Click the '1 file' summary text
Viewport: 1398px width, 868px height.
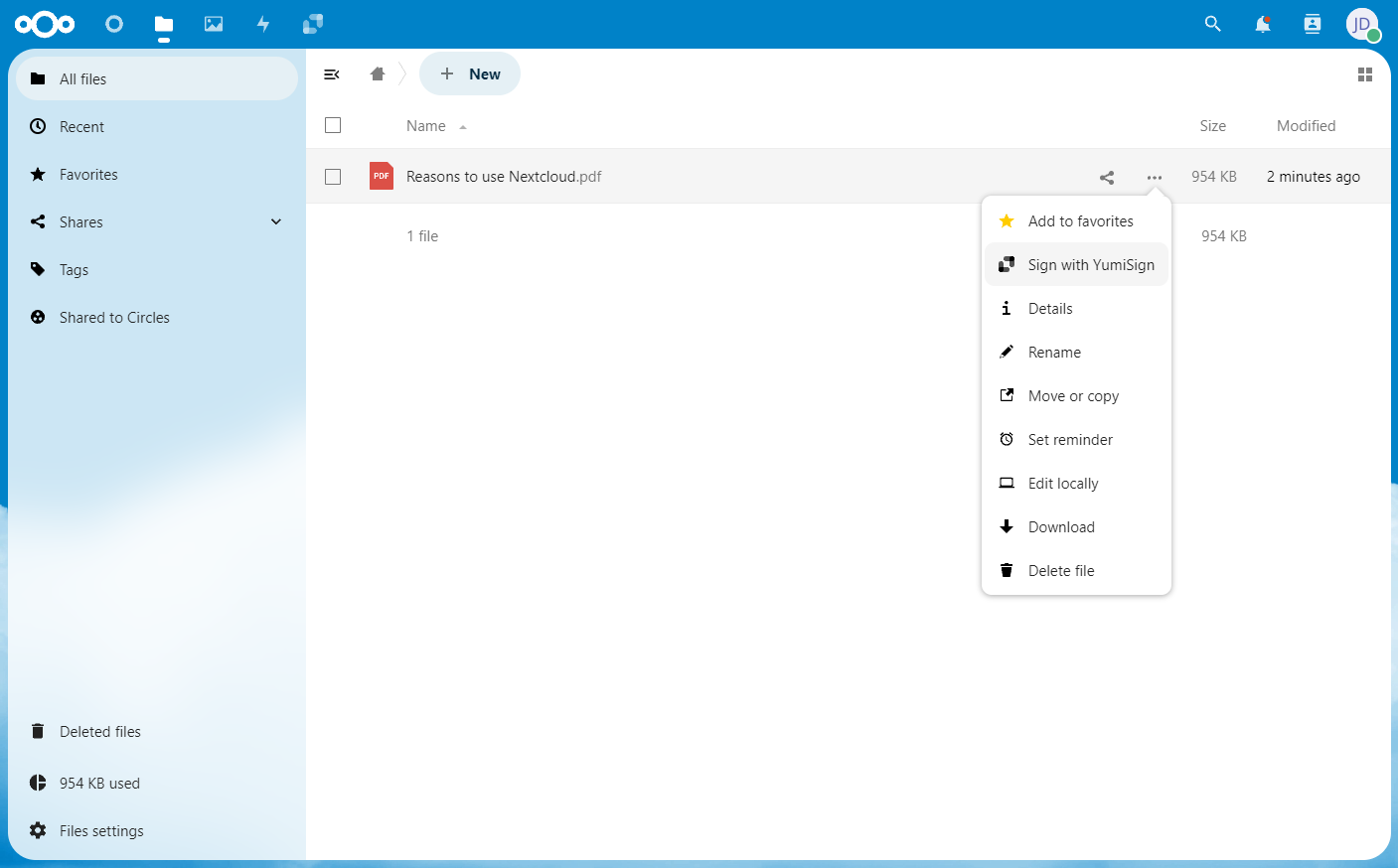(422, 236)
